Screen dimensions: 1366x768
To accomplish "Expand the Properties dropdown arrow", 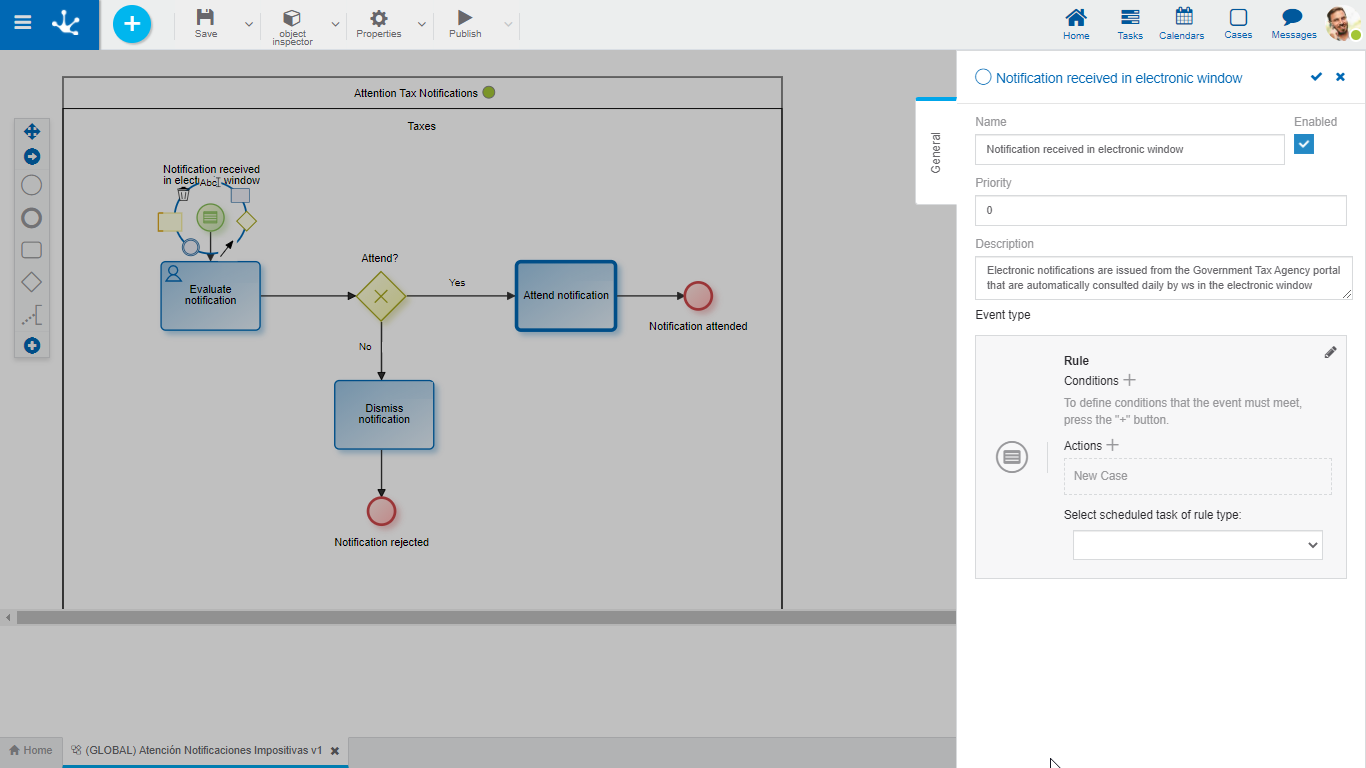I will click(x=421, y=24).
